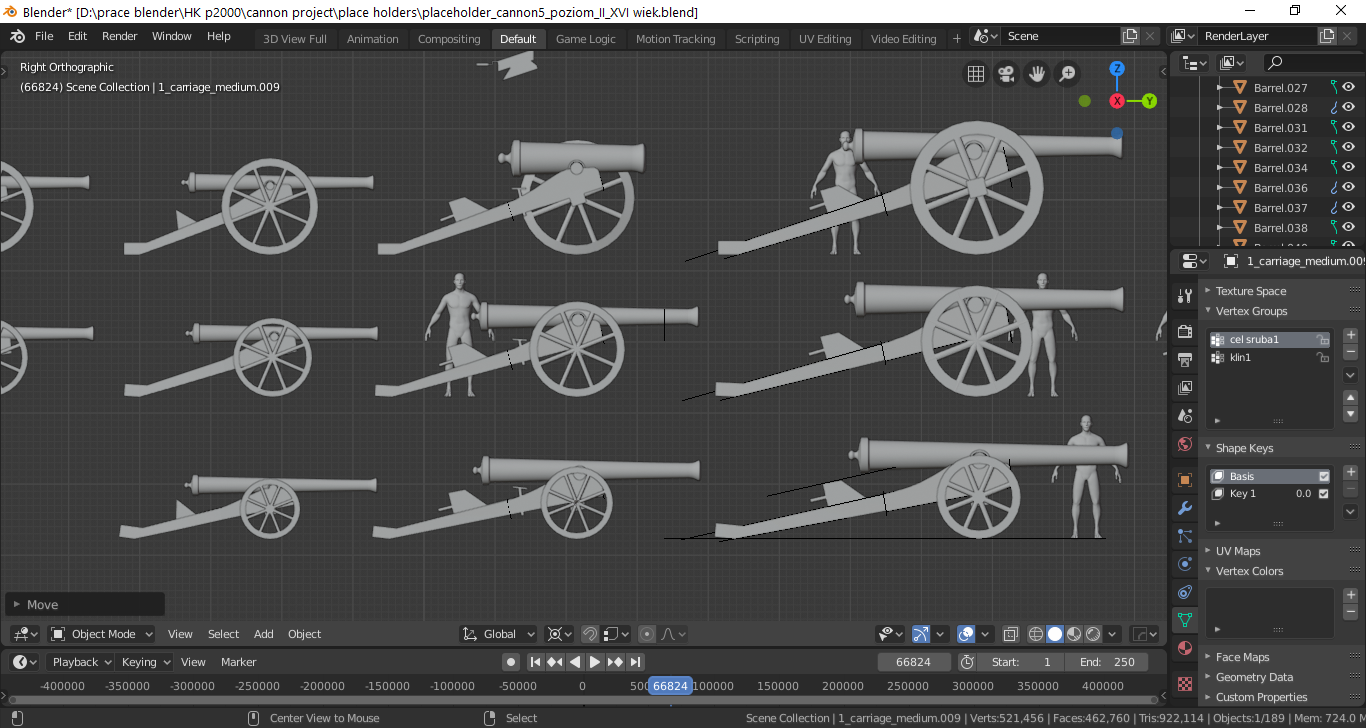Click the pan hand viewport gizmo

pos(1037,74)
